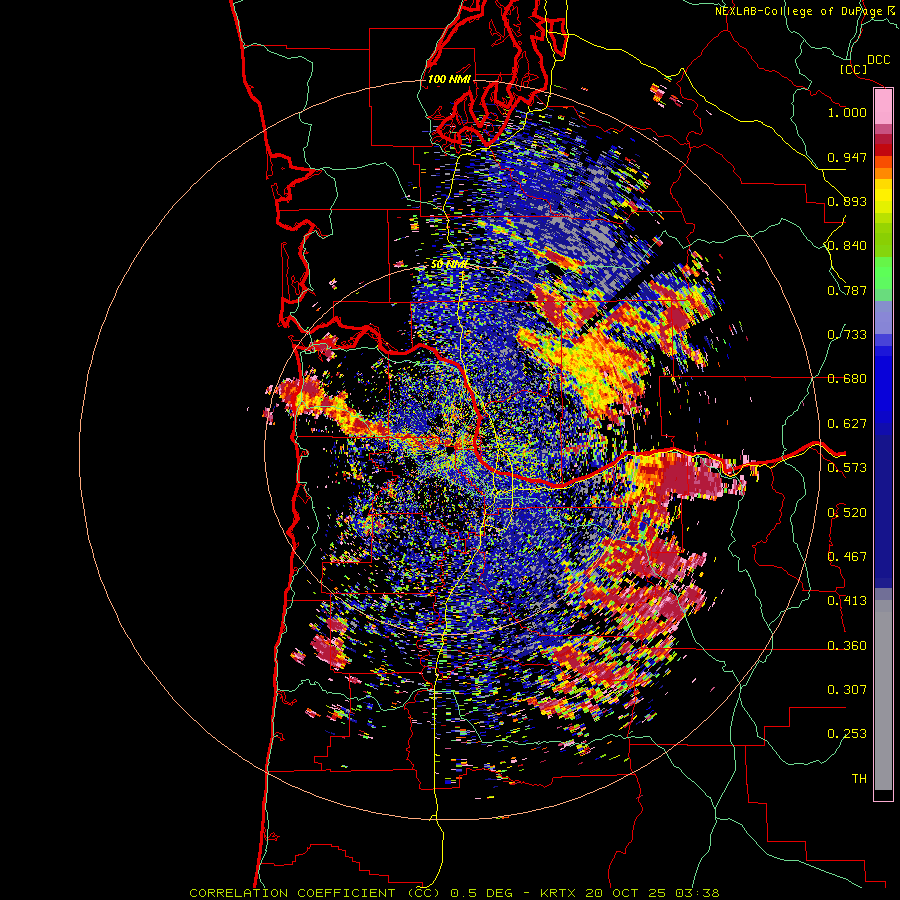Viewport: 900px width, 900px height.
Task: Select the 0.467 legend value
Action: pyautogui.click(x=847, y=557)
